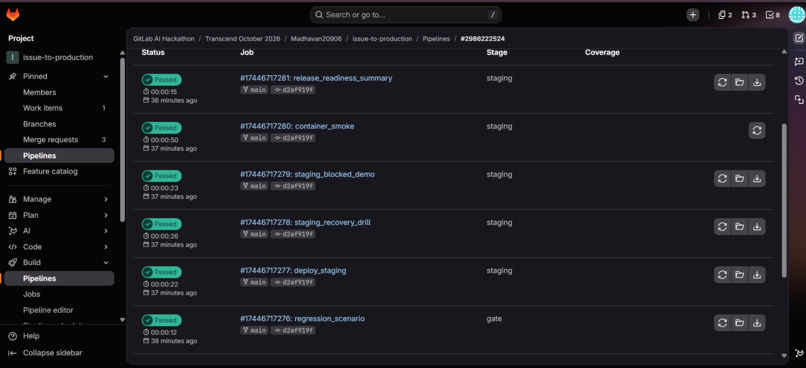
Task: Download artifacts of release_readiness_summary job
Action: point(757,82)
